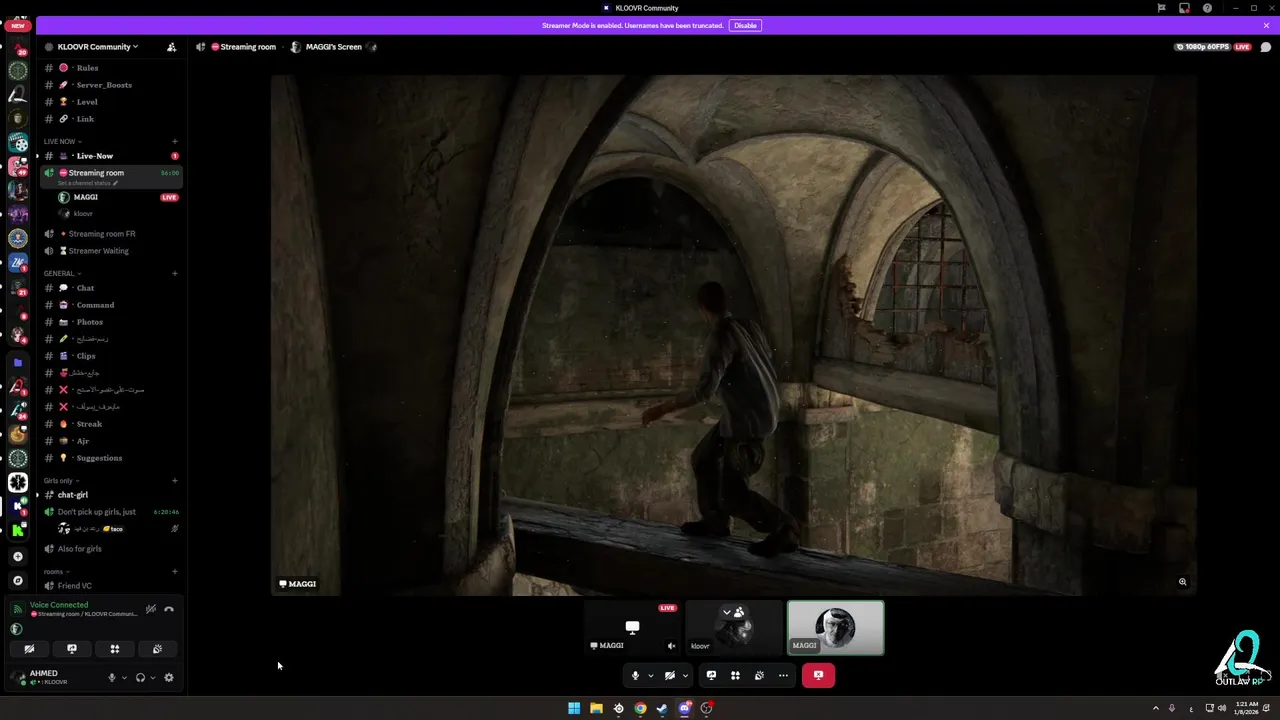Open User Settings gear
The height and width of the screenshot is (720, 1280).
(169, 677)
